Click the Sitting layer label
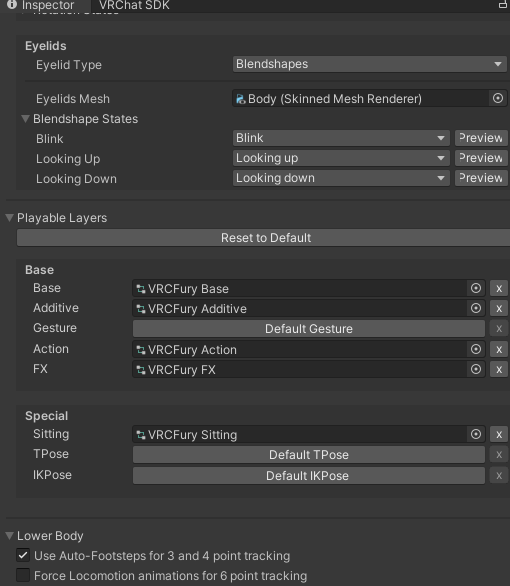The image size is (510, 586). [x=51, y=434]
